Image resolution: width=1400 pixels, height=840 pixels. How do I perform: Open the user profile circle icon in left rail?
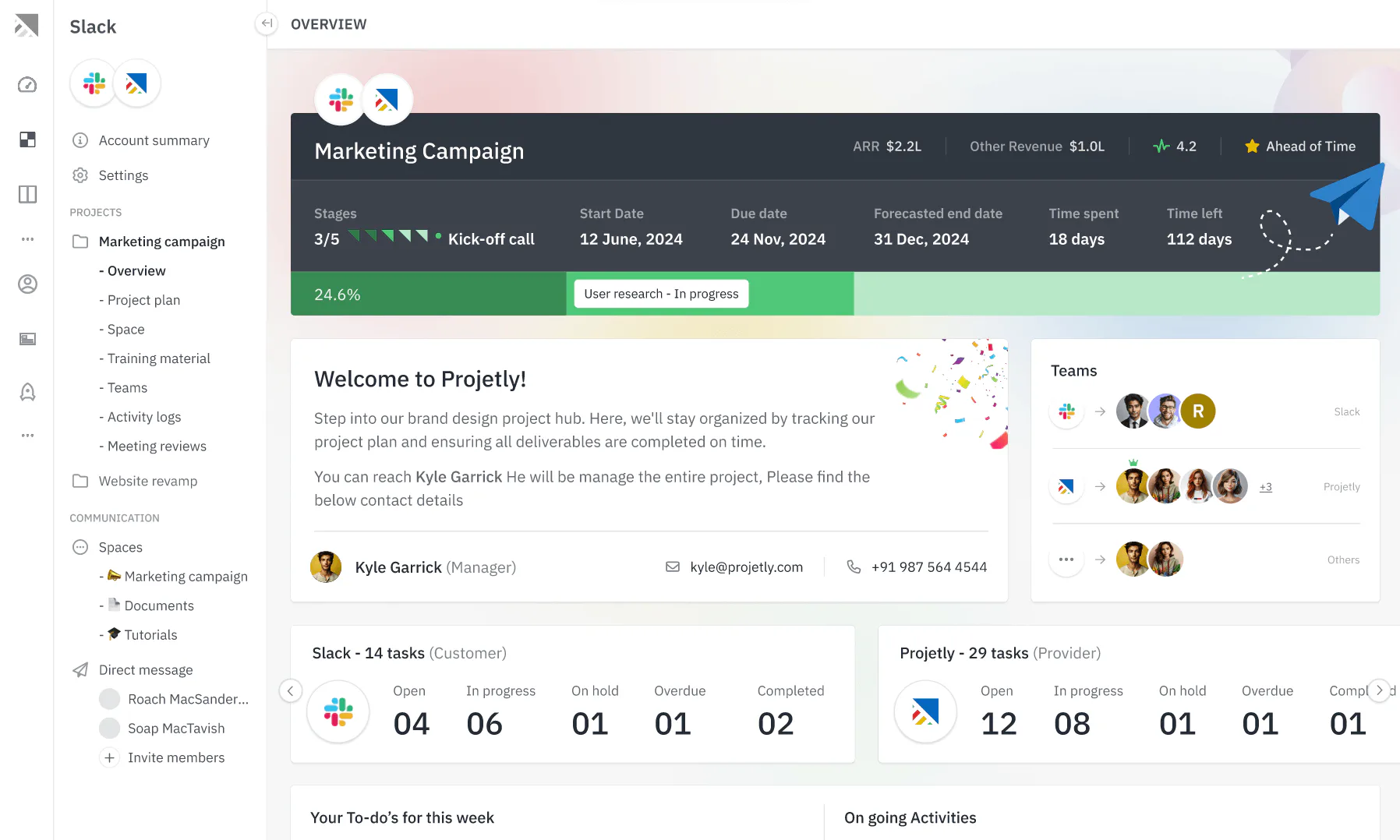tap(27, 284)
